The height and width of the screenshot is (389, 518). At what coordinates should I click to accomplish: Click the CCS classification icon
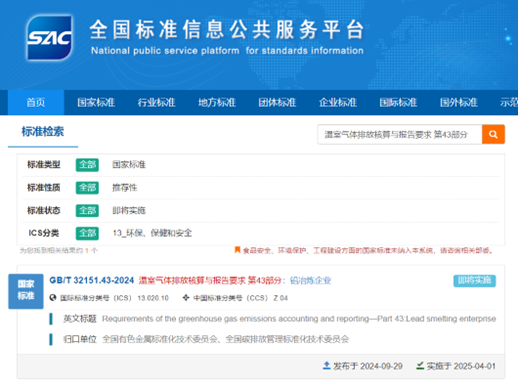click(186, 297)
